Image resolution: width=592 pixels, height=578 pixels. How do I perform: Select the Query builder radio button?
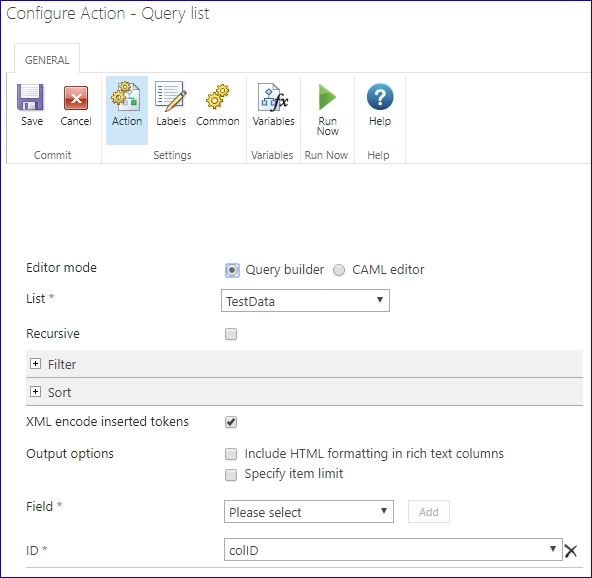pos(232,270)
